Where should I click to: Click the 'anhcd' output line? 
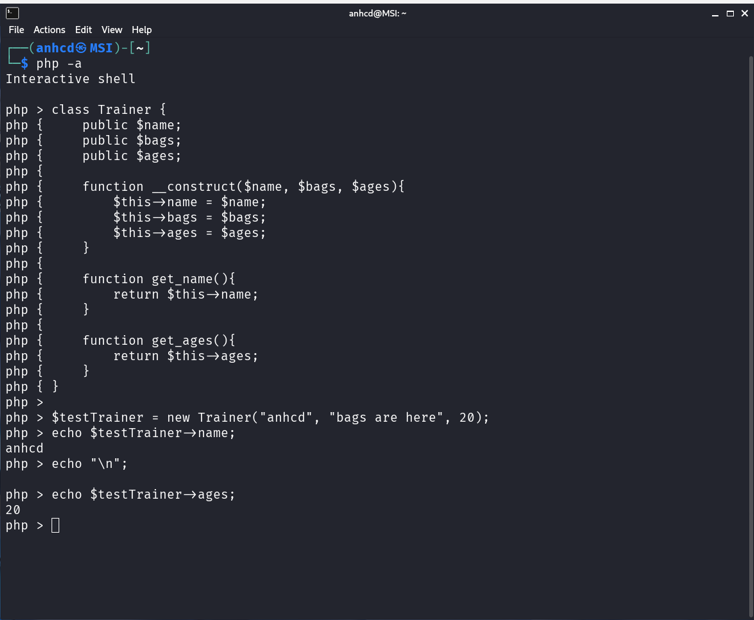tap(25, 449)
